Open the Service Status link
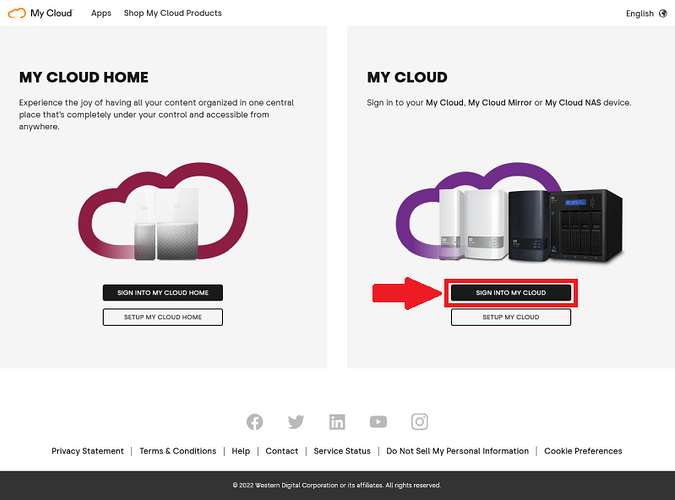675x500 pixels. click(342, 451)
